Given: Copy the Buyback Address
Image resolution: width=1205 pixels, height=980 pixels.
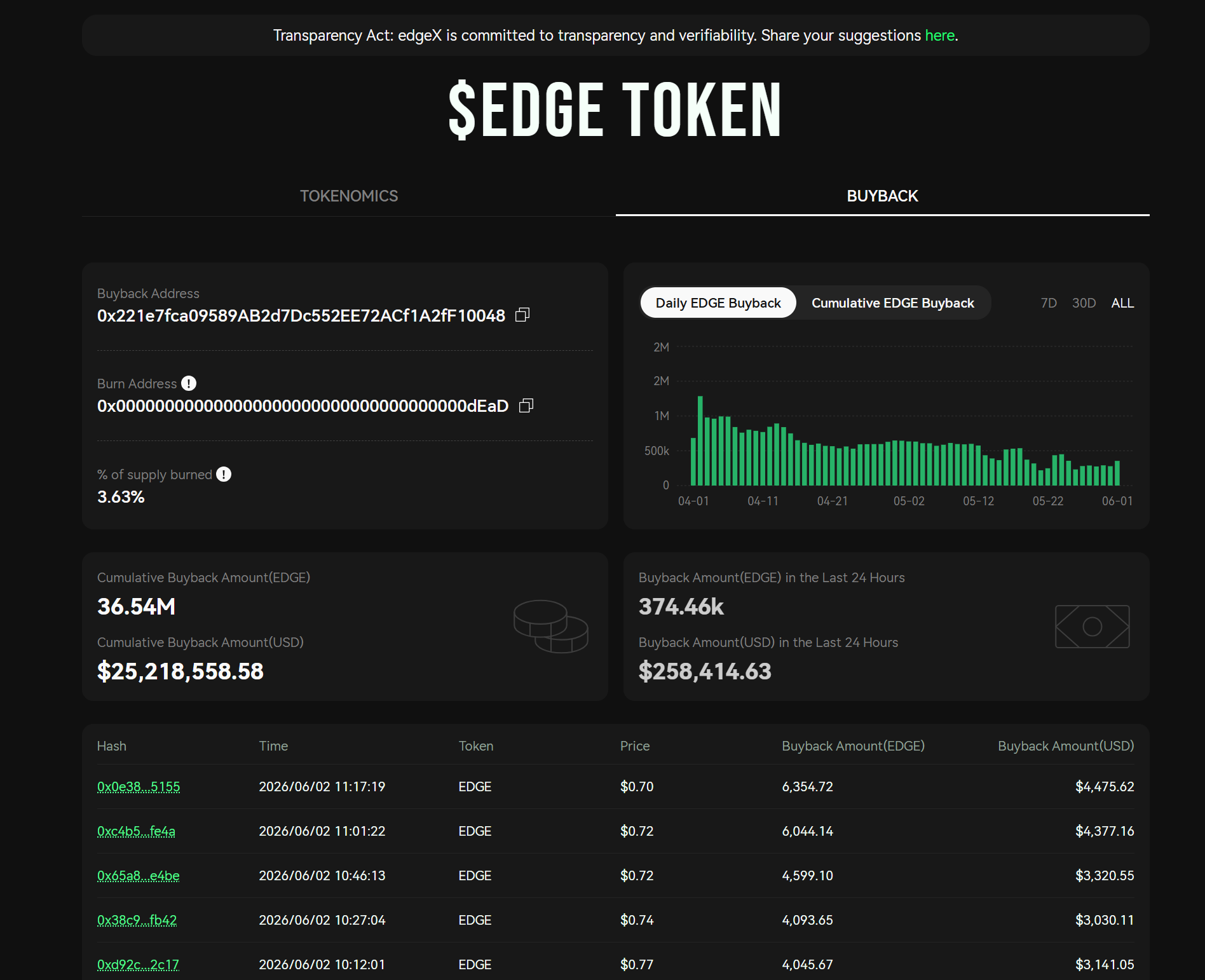Looking at the screenshot, I should coord(522,315).
